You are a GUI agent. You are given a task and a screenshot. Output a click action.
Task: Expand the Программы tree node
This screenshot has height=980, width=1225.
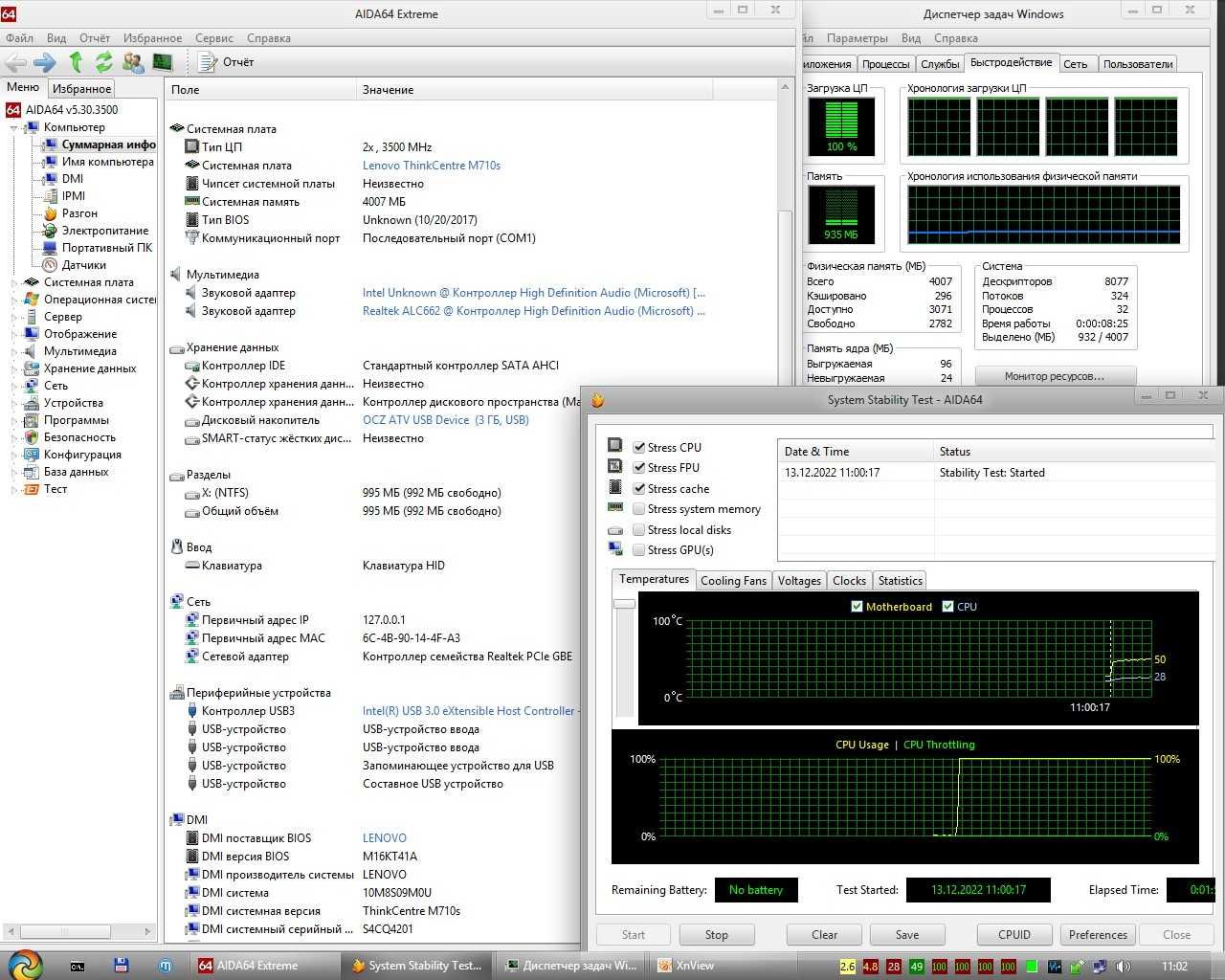point(14,420)
